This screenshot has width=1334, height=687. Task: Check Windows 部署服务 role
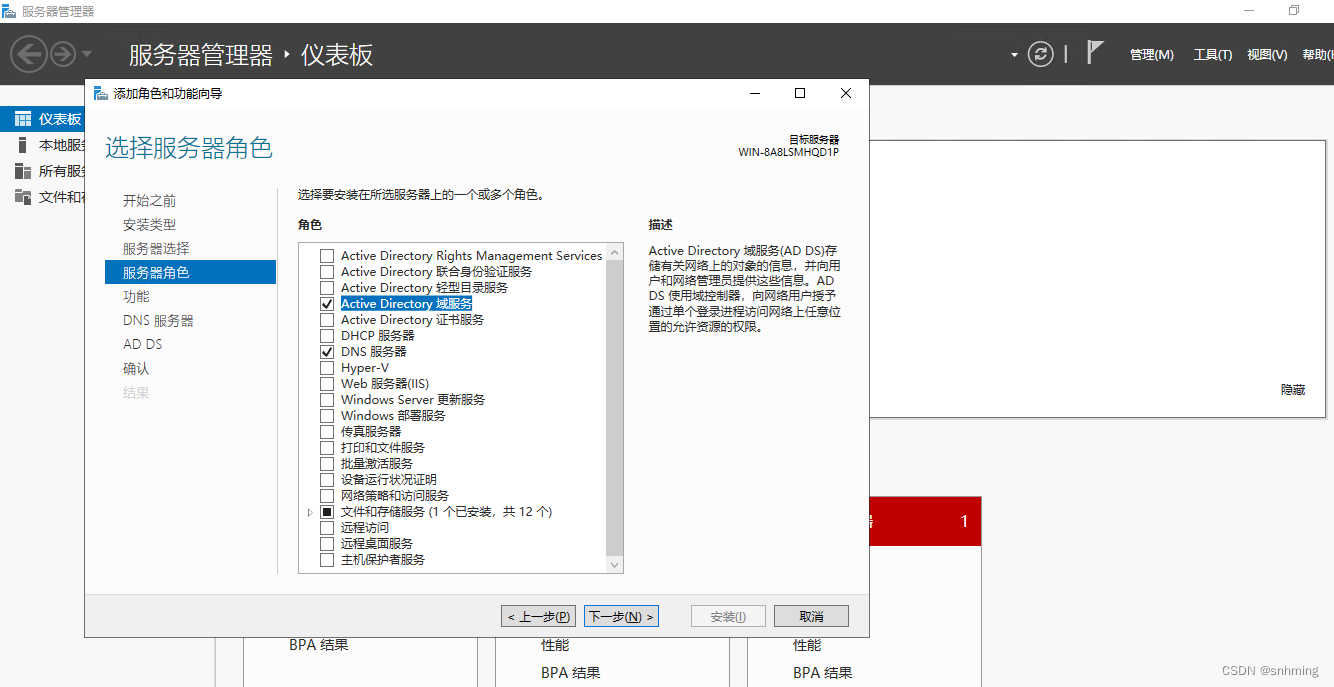click(327, 416)
